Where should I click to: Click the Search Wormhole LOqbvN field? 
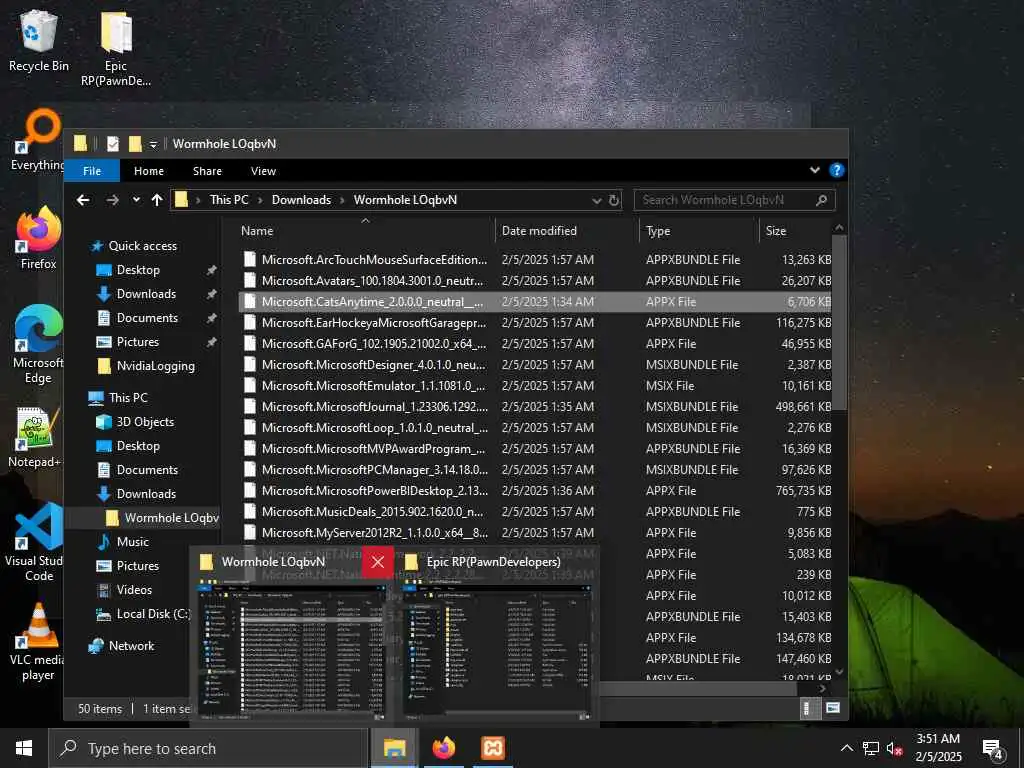pyautogui.click(x=735, y=200)
